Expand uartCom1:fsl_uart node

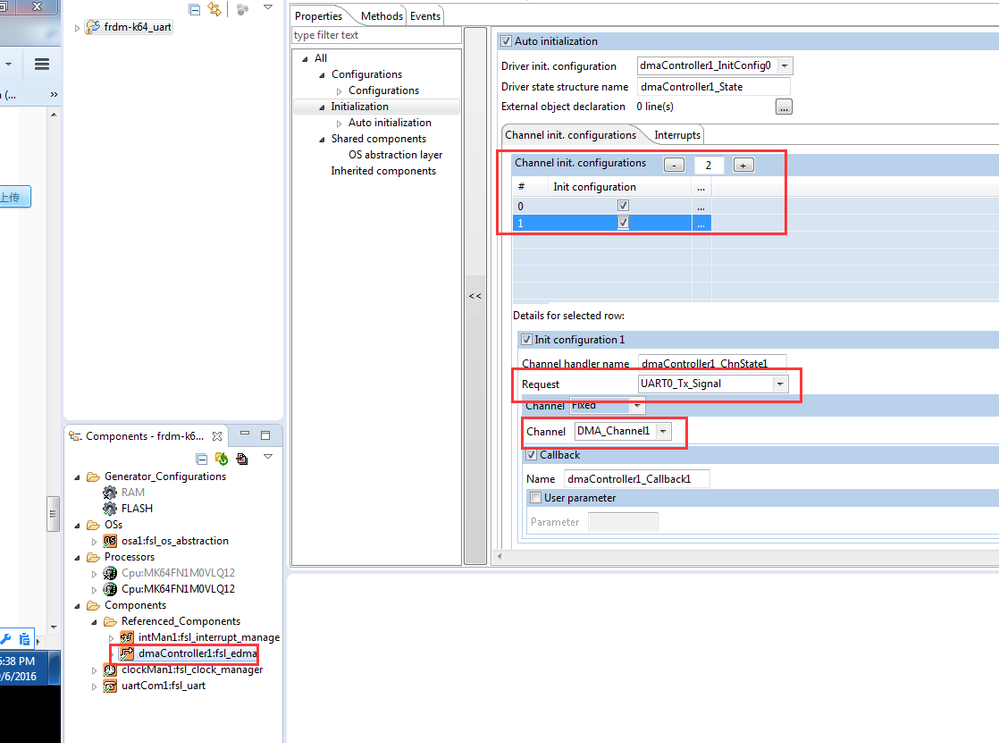click(94, 687)
